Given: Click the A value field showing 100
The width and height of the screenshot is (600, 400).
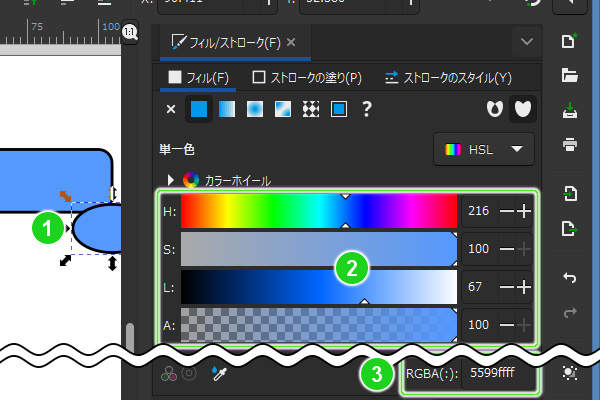Looking at the screenshot, I should point(478,325).
